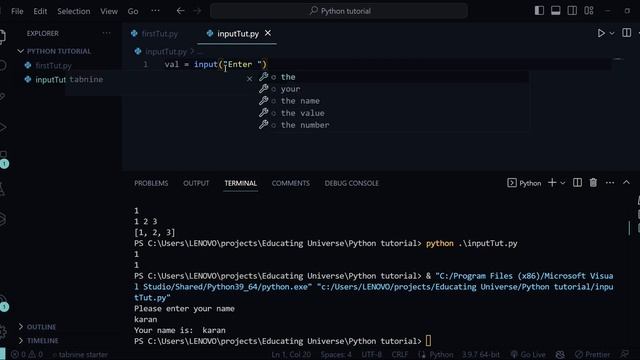Go forward with the right arrow
Image resolution: width=640 pixels, height=360 pixels.
[x=198, y=11]
